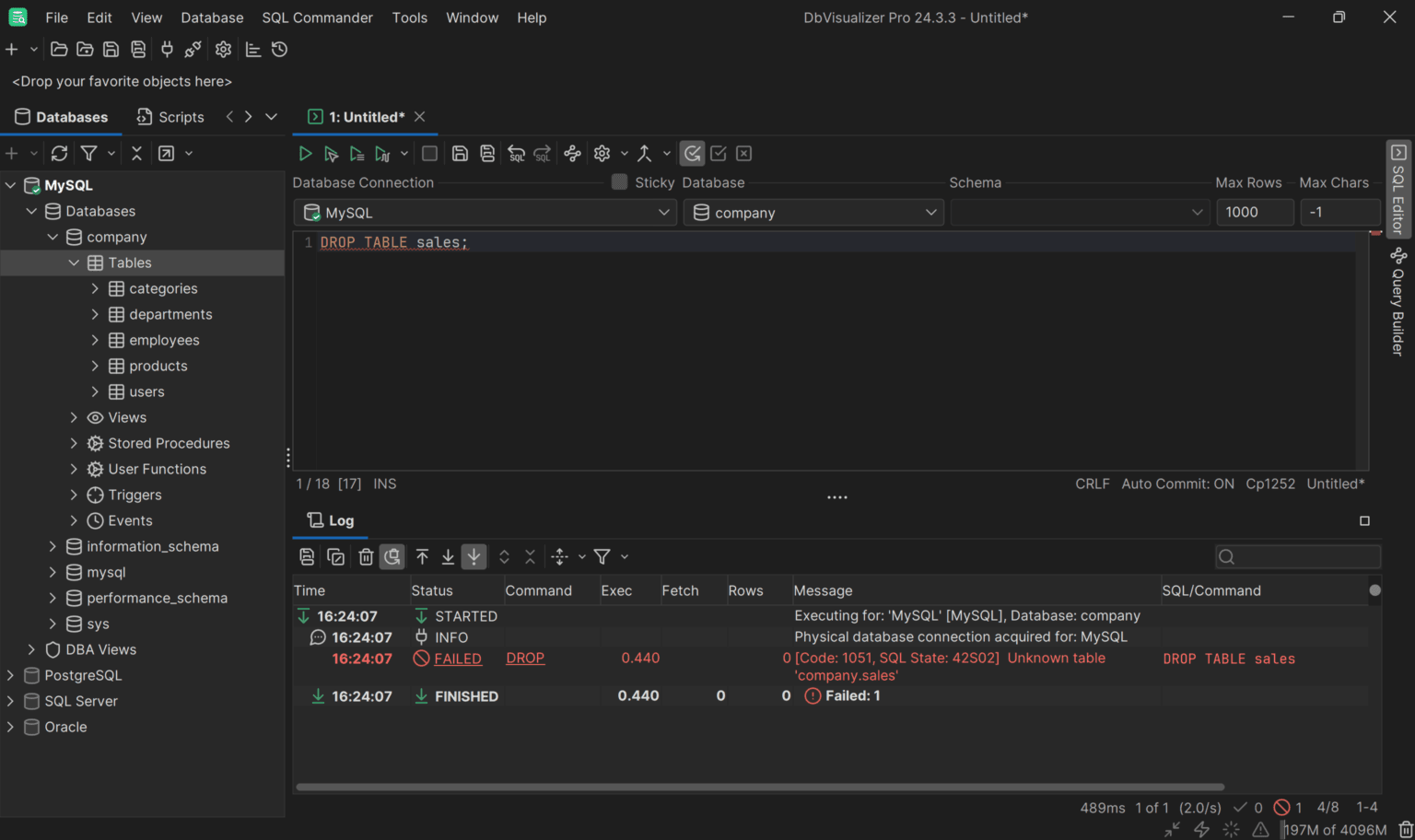Screen dimensions: 1415x840
Task: Open the execution history clock icon
Action: tap(279, 50)
